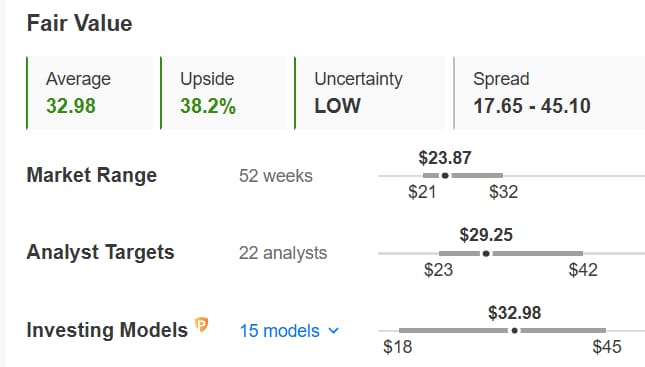The height and width of the screenshot is (367, 645).
Task: Click the $23.87 market price label
Action: point(445,158)
